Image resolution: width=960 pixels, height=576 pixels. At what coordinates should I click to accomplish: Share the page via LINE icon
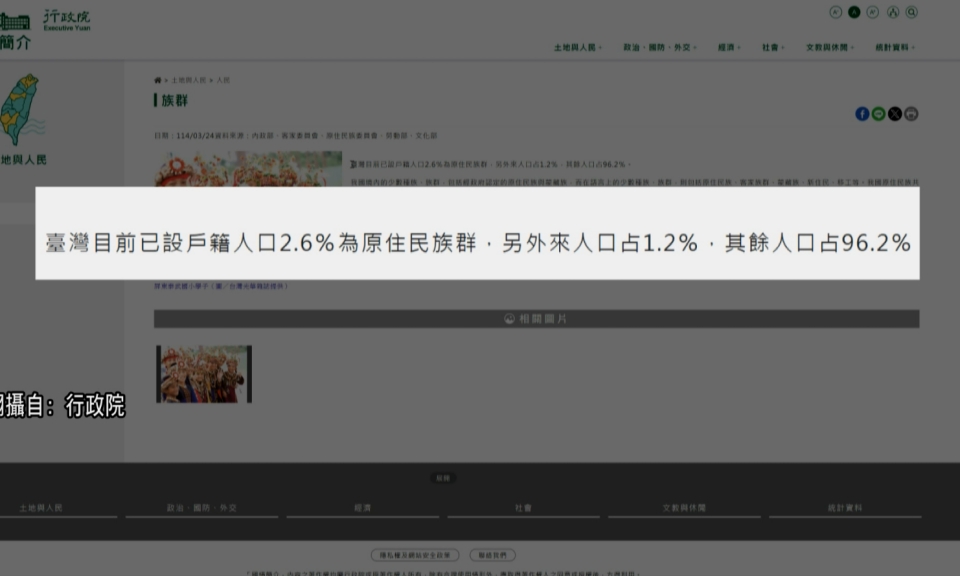pos(878,114)
